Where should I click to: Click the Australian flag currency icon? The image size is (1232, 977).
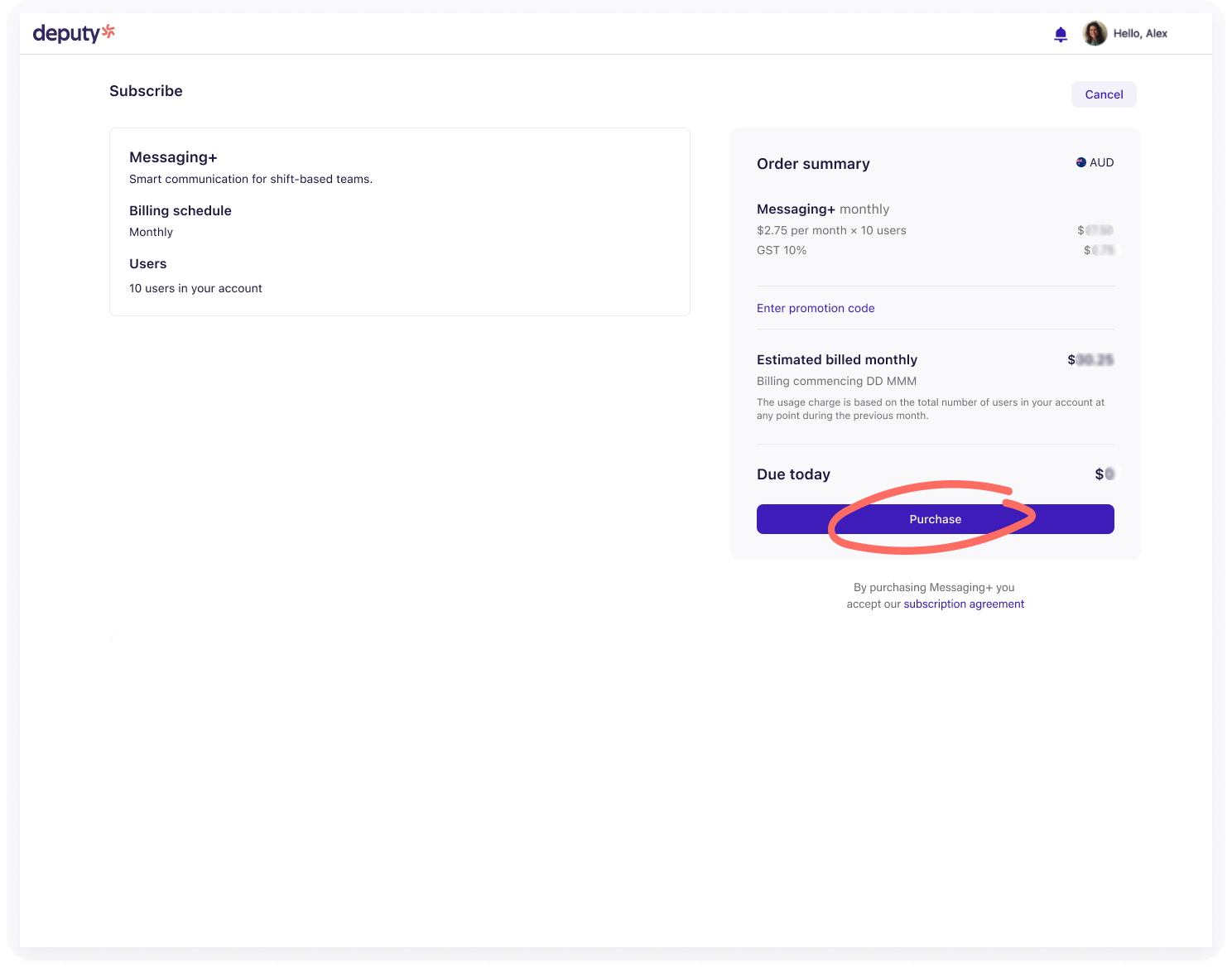(x=1080, y=162)
